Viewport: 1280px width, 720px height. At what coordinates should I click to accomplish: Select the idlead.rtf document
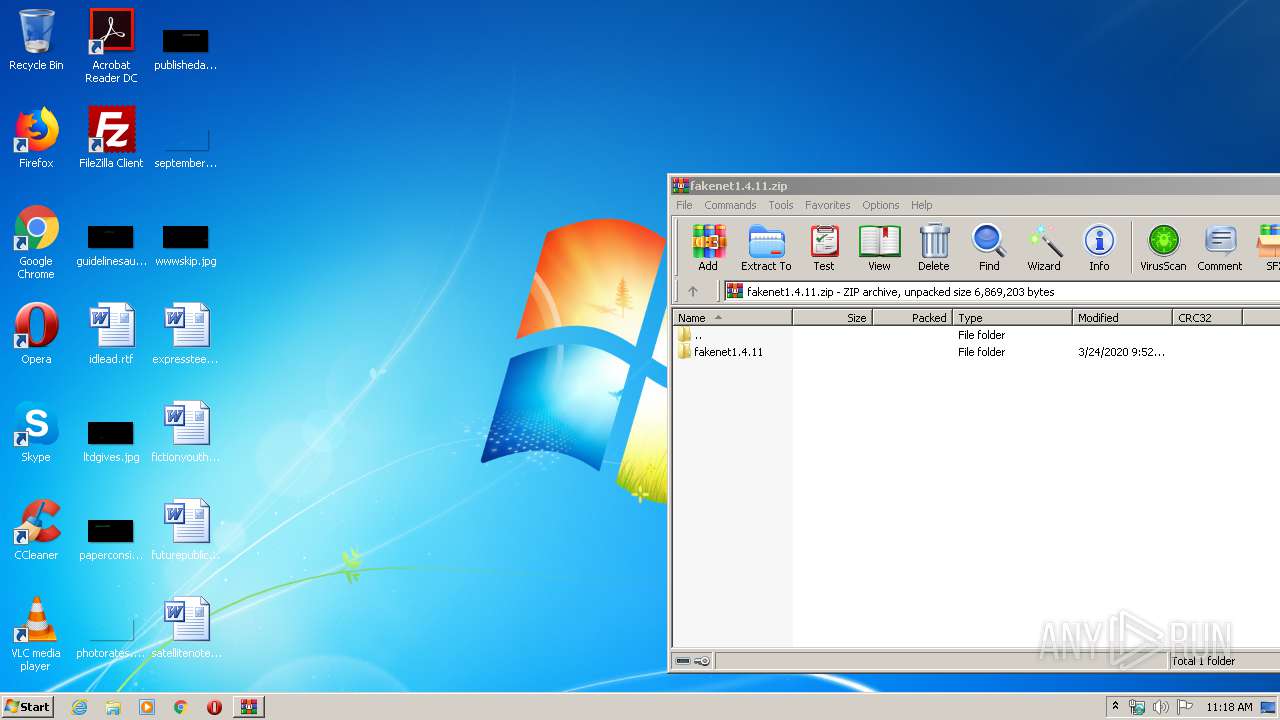(111, 334)
